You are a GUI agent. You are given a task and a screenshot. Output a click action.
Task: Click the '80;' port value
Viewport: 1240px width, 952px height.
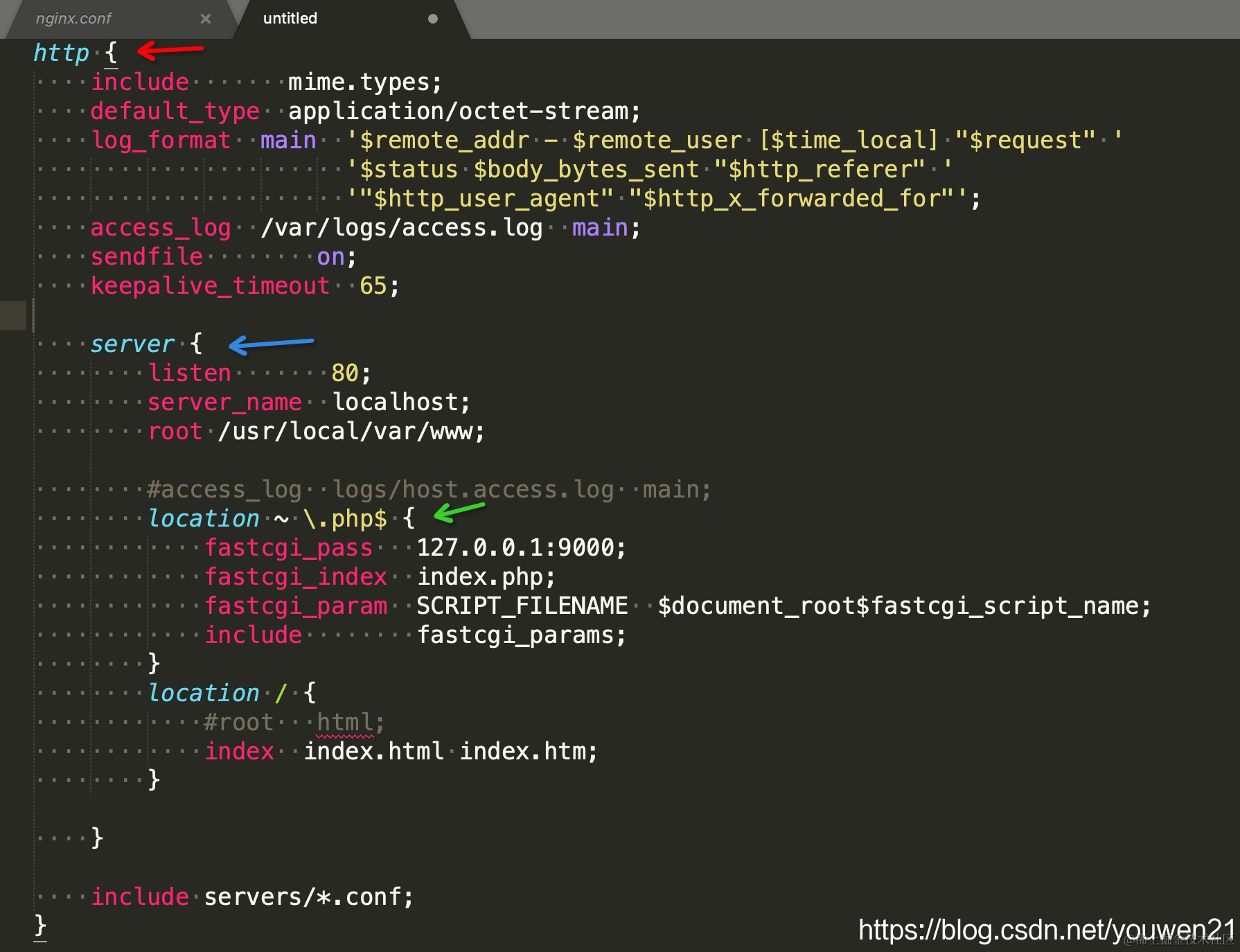point(351,373)
